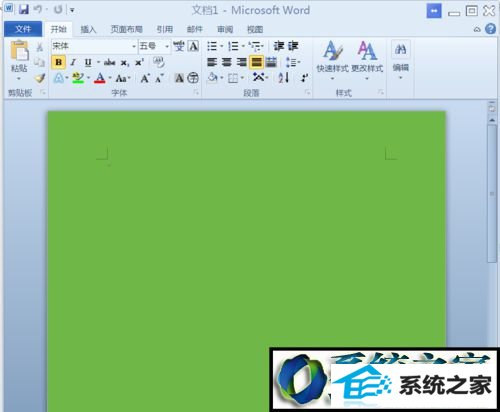This screenshot has width=500, height=412.
Task: Toggle Superscript formatting
Action: pyautogui.click(x=139, y=62)
